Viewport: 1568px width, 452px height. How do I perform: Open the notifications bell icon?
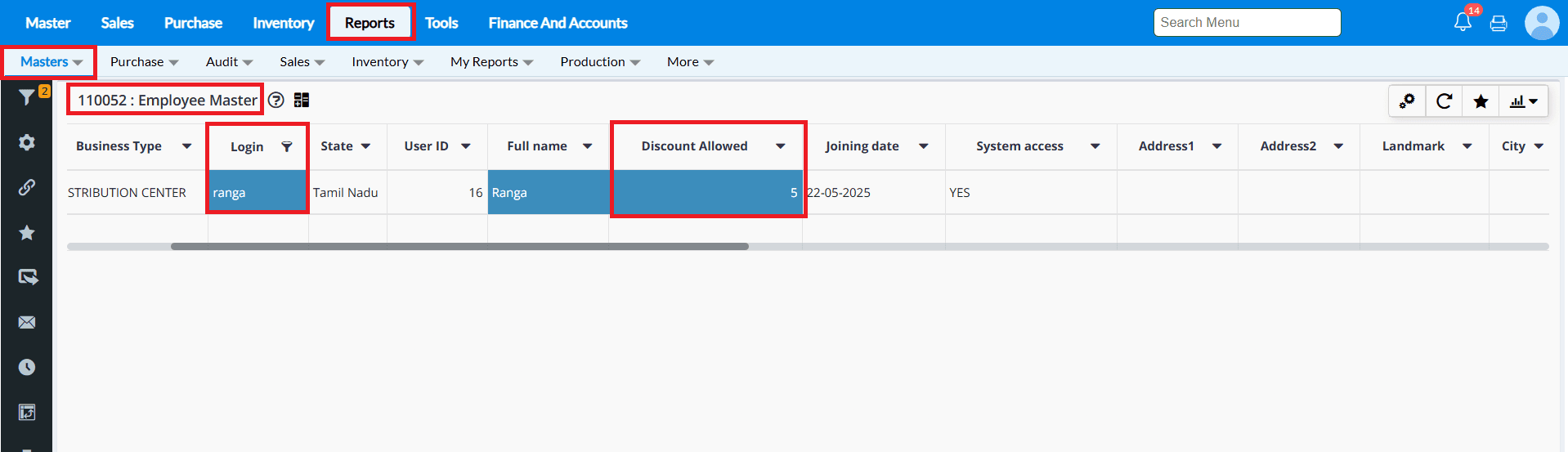1463,23
